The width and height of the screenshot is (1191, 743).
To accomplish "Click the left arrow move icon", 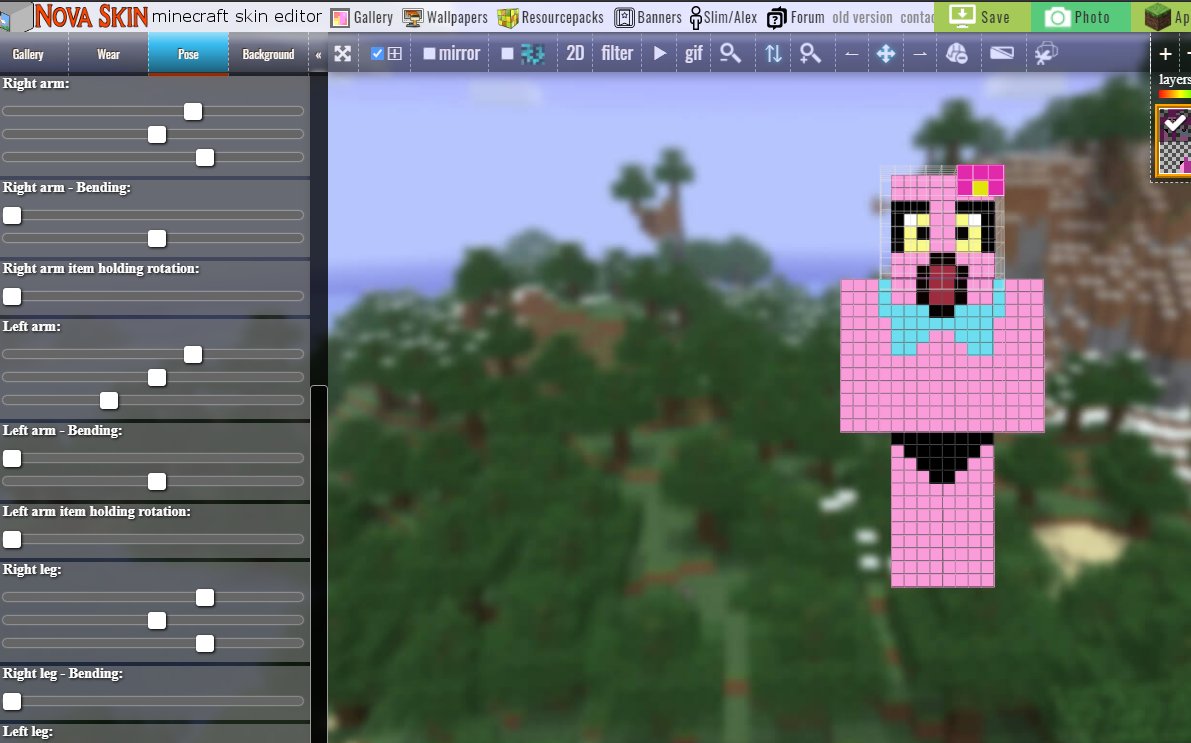I will point(851,54).
